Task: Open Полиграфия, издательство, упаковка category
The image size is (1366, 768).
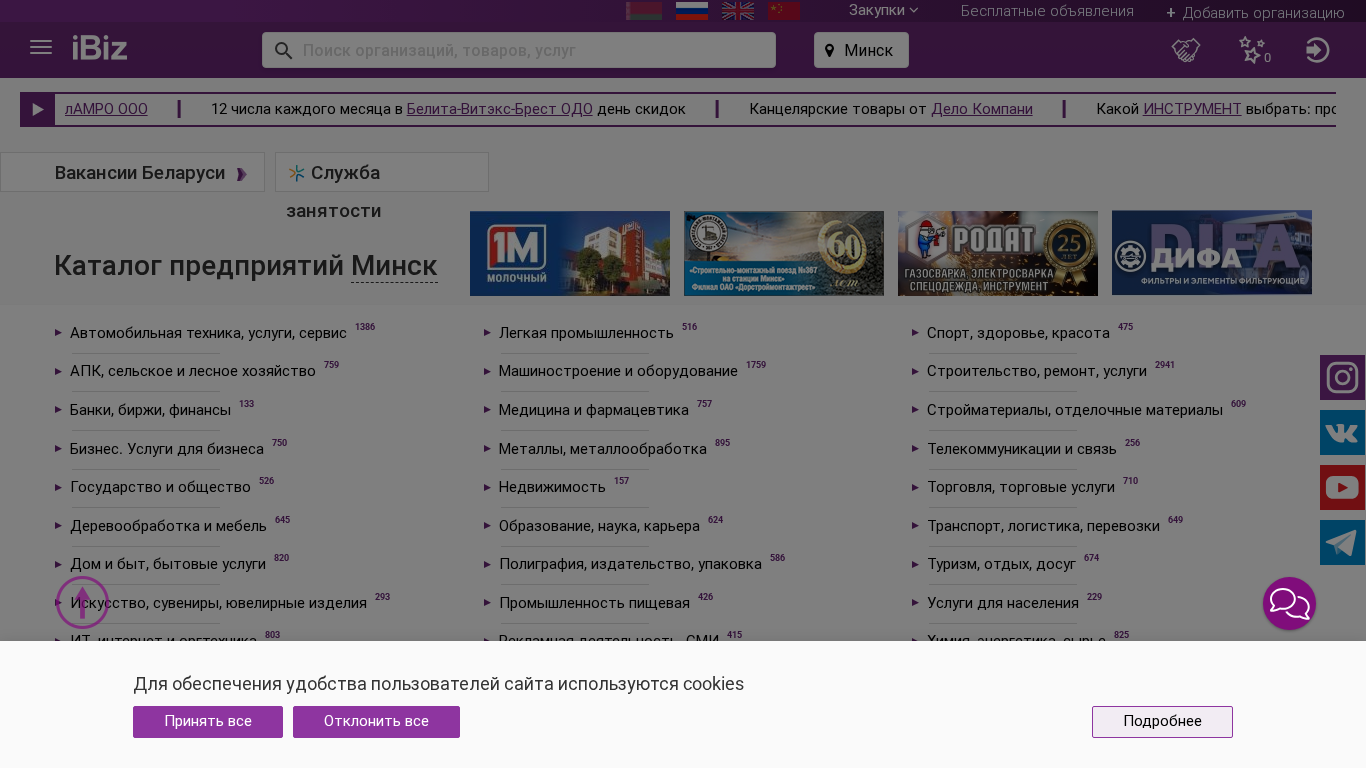Action: pos(630,564)
